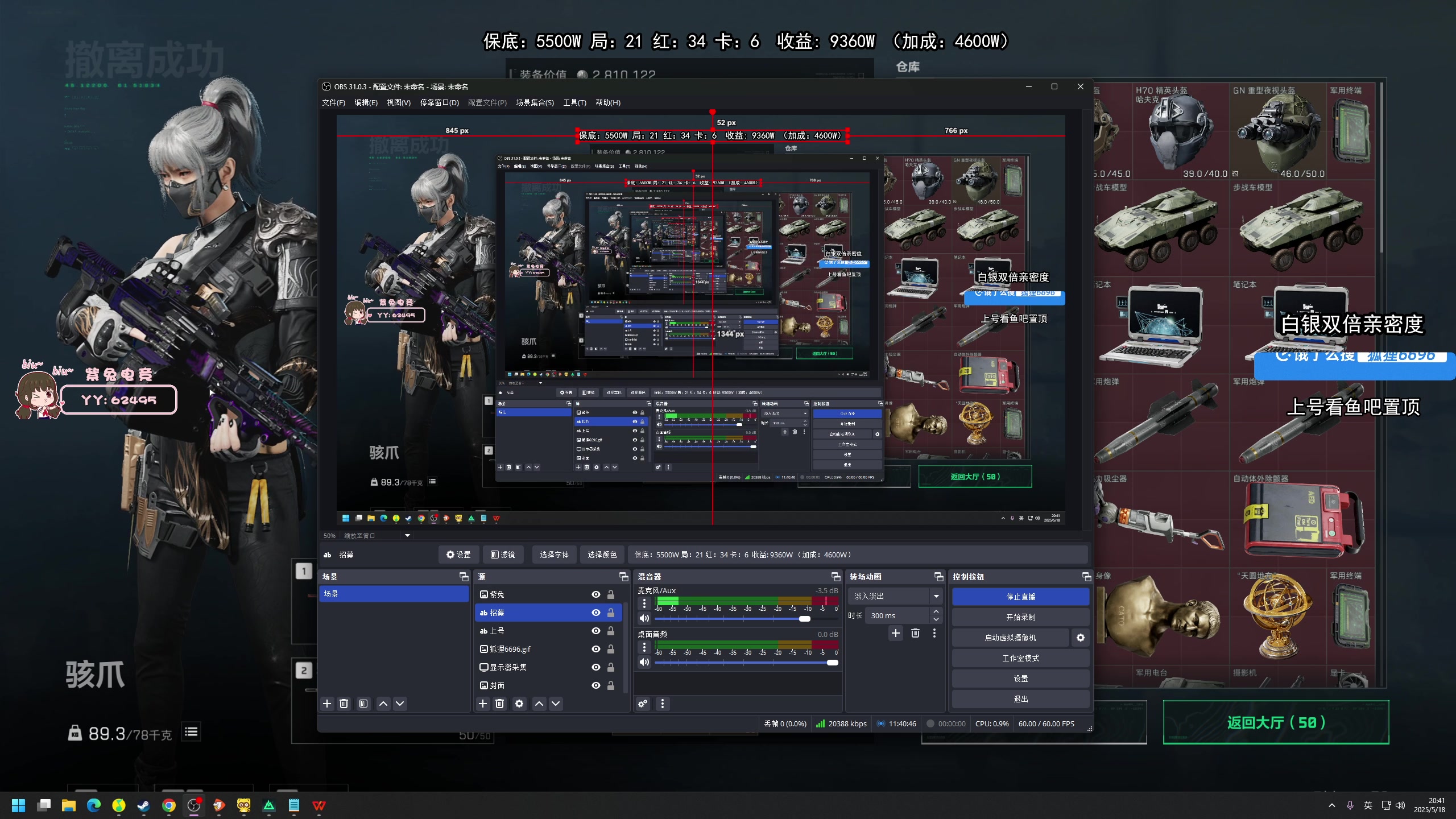Viewport: 1456px width, 819px height.
Task: Open Chrome from taskbar
Action: pos(169,805)
